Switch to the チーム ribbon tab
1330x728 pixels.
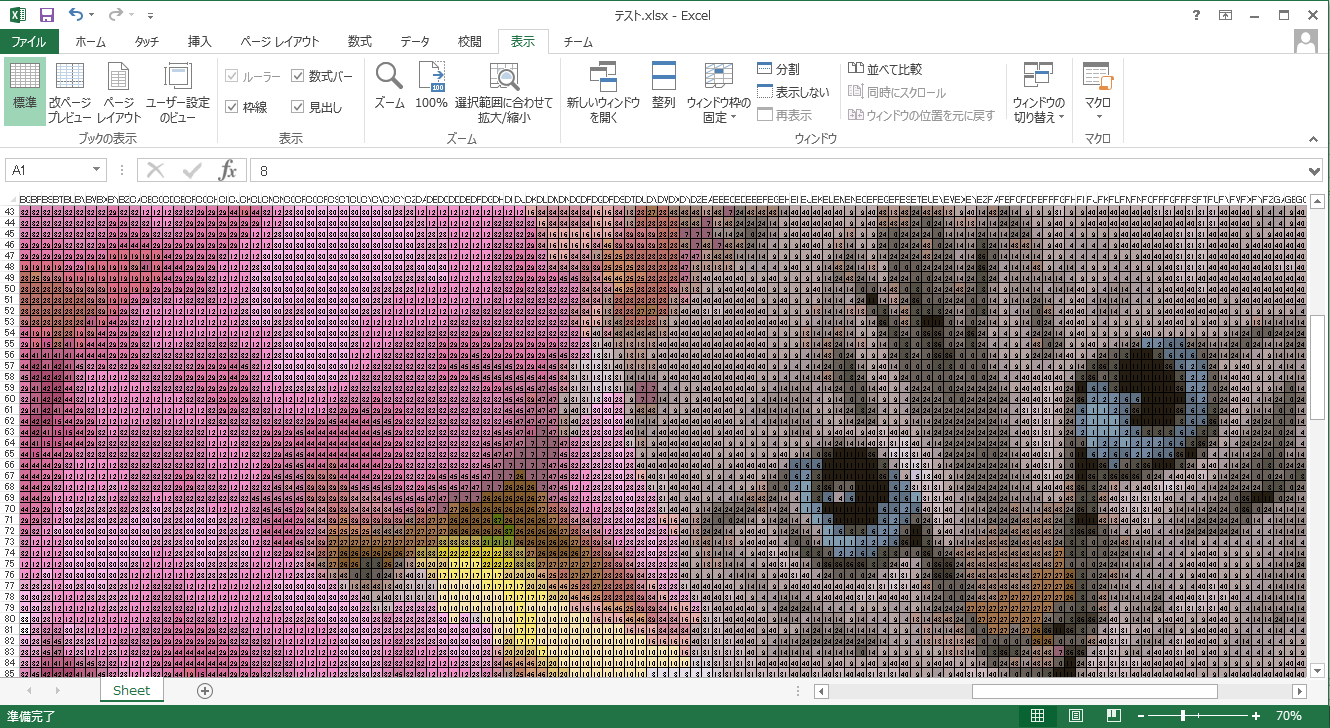point(577,42)
